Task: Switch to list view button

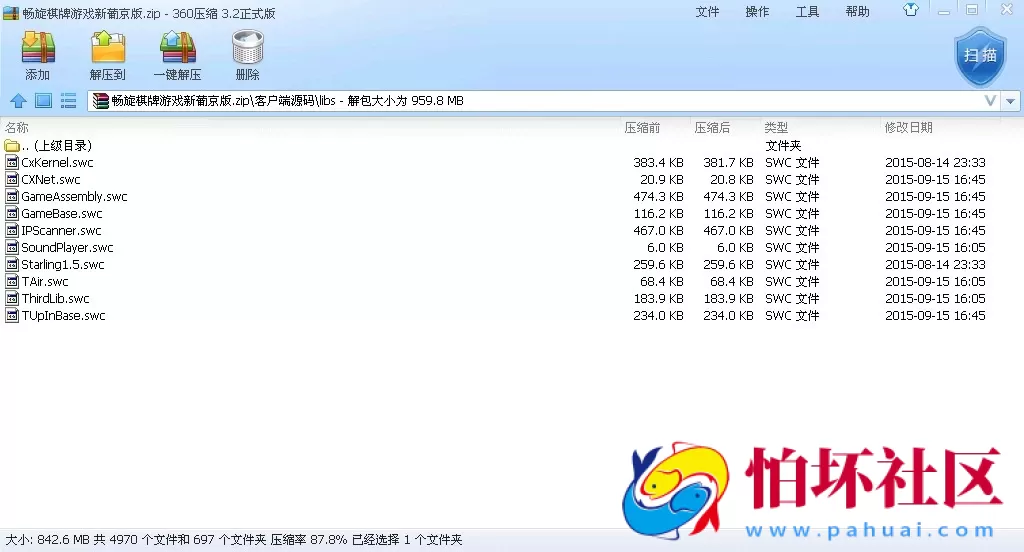Action: coord(68,101)
